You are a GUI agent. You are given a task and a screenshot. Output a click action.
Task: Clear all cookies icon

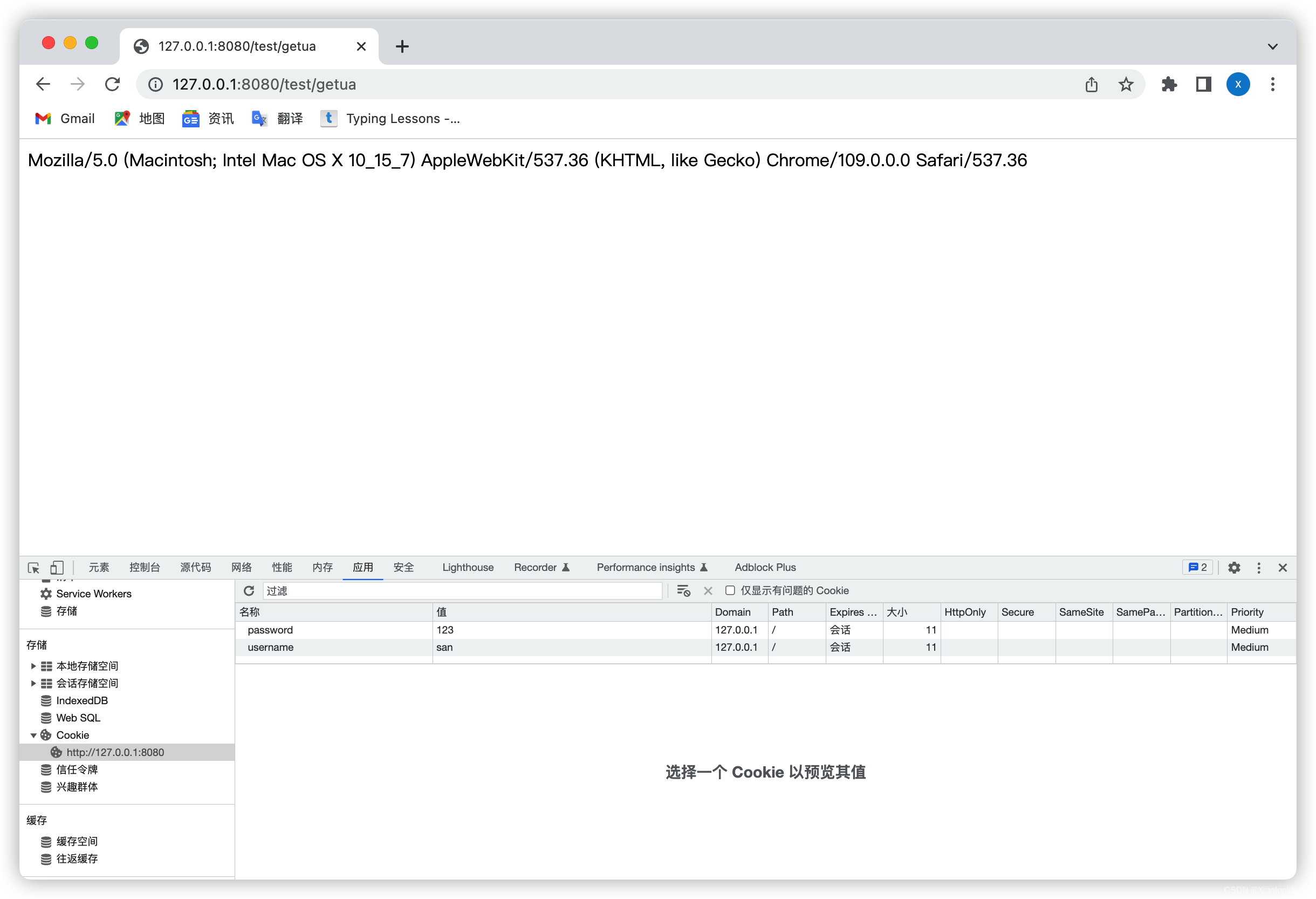pyautogui.click(x=683, y=591)
